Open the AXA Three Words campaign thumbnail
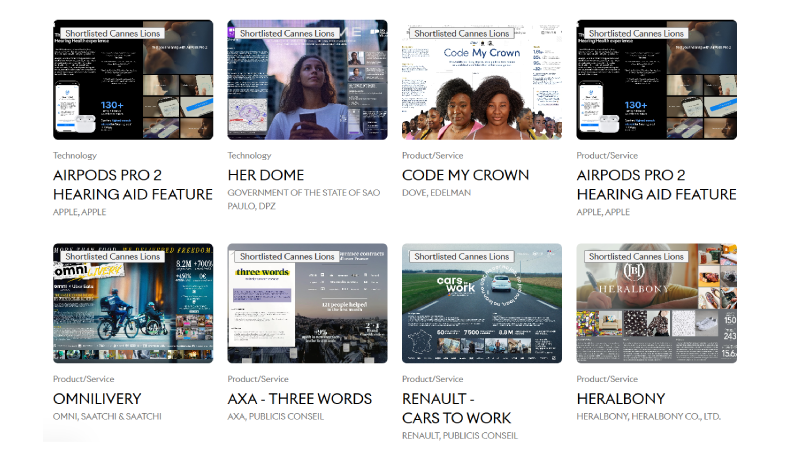 tap(307, 303)
